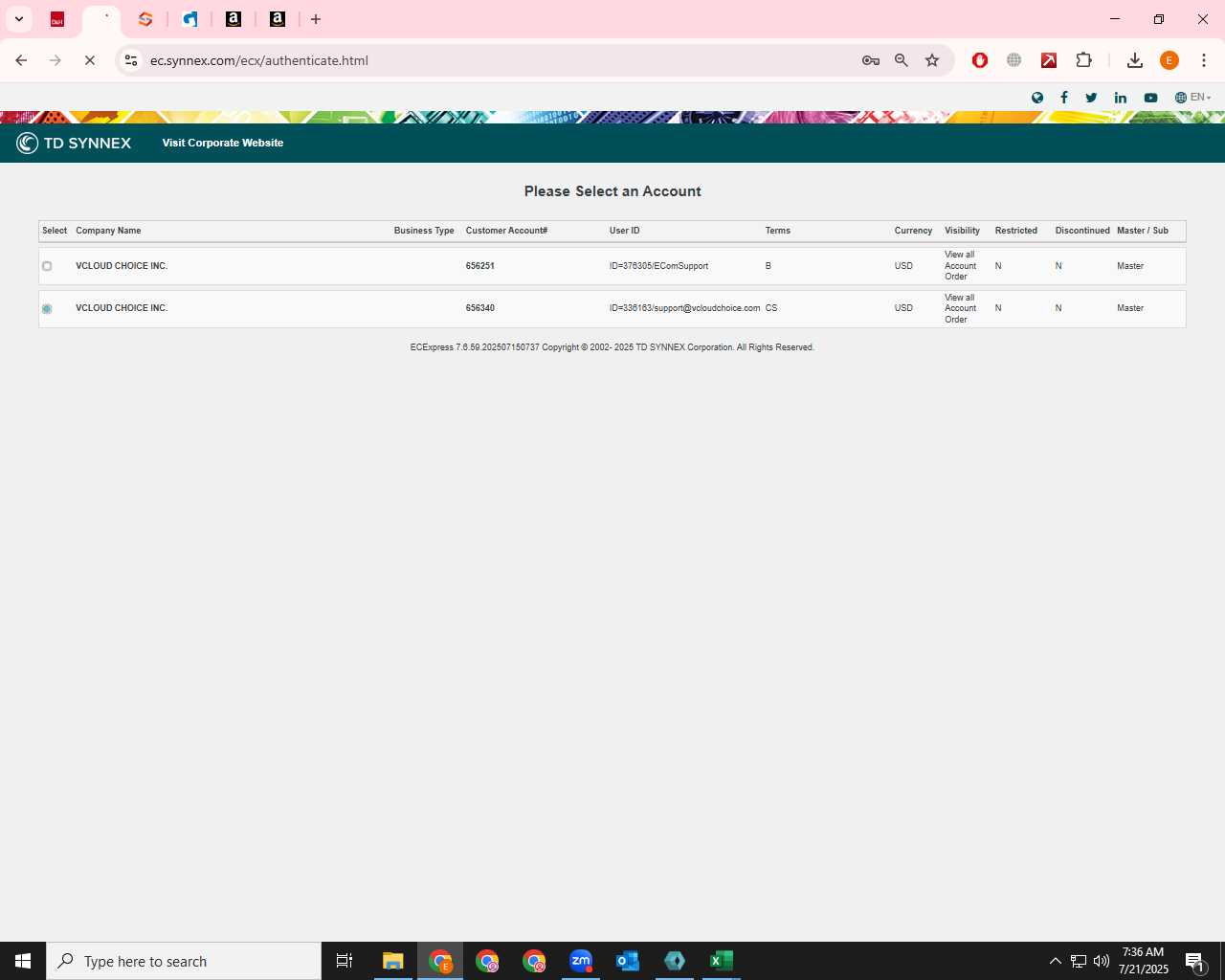The width and height of the screenshot is (1225, 980).
Task: Click the User ID column header
Action: pos(625,231)
